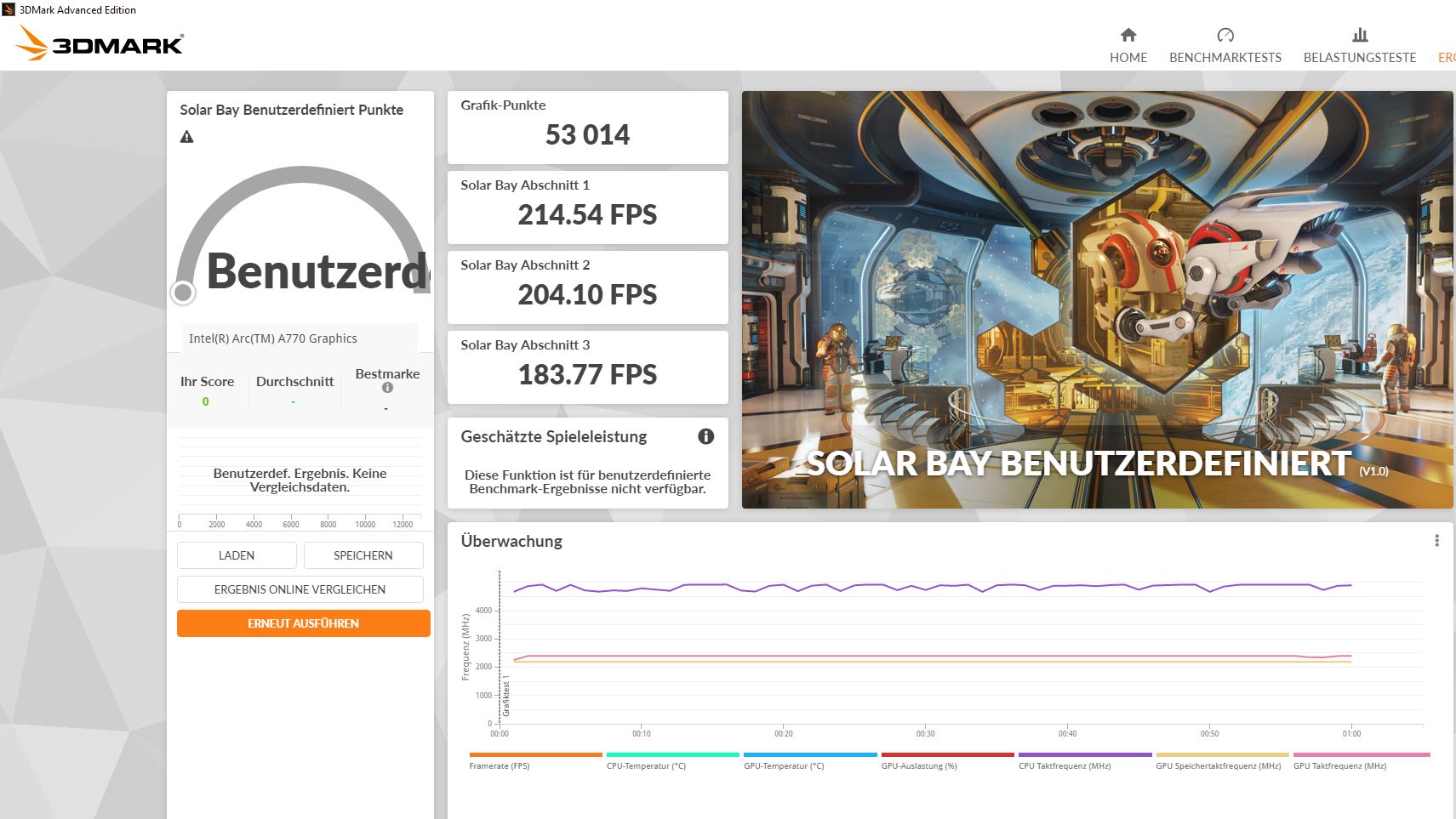Click the Grafik-Punkte 53 014 card

(x=588, y=127)
